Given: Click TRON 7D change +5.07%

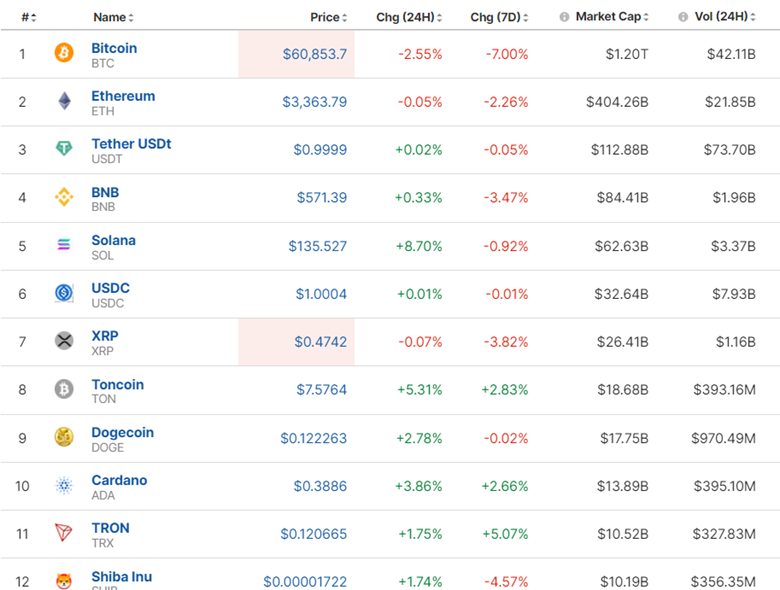Looking at the screenshot, I should [x=505, y=534].
